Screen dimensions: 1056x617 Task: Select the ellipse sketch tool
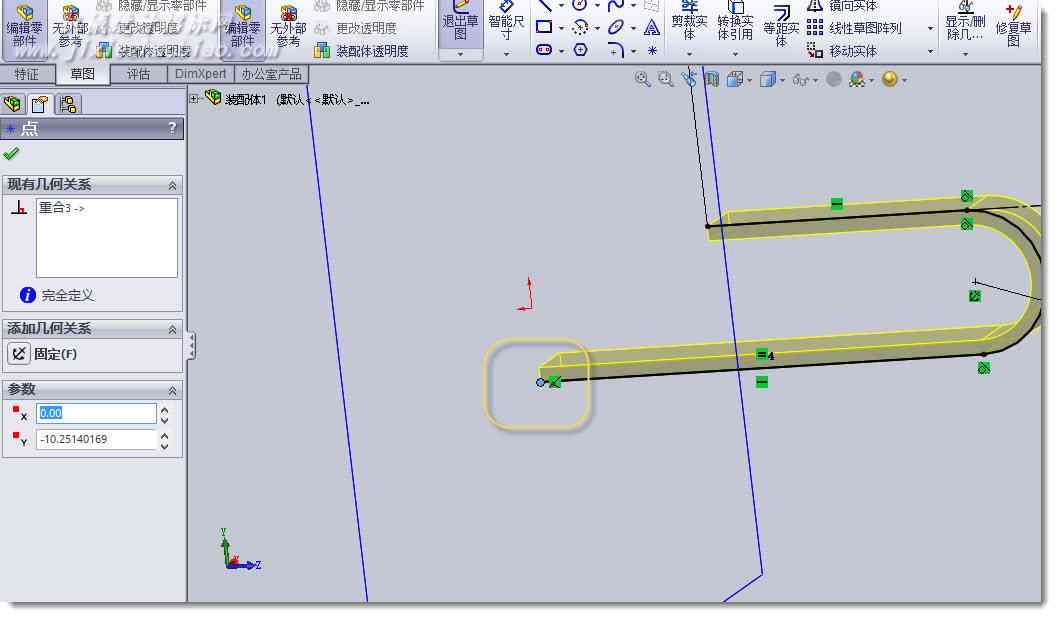coord(616,27)
